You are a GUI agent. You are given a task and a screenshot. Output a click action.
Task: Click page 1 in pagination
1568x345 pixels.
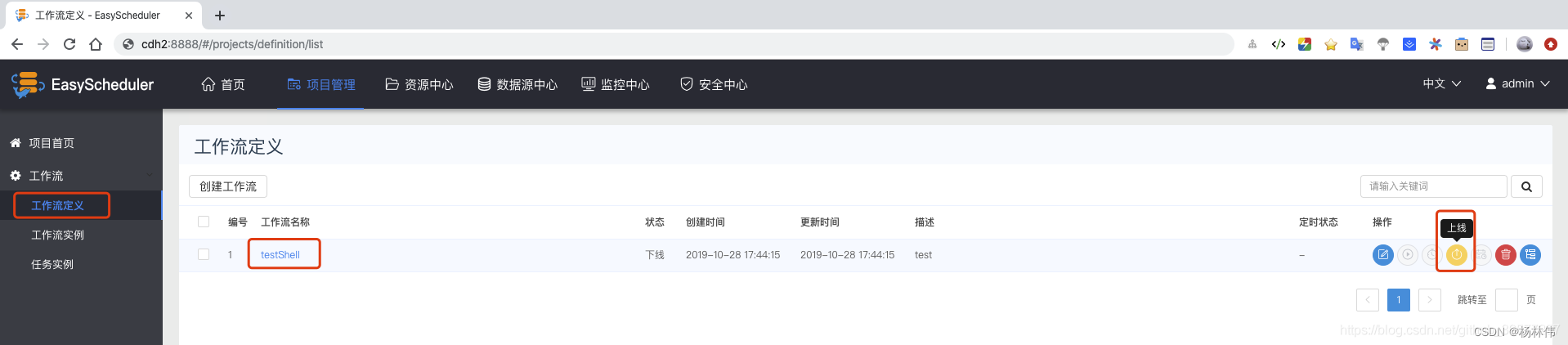tap(1399, 300)
